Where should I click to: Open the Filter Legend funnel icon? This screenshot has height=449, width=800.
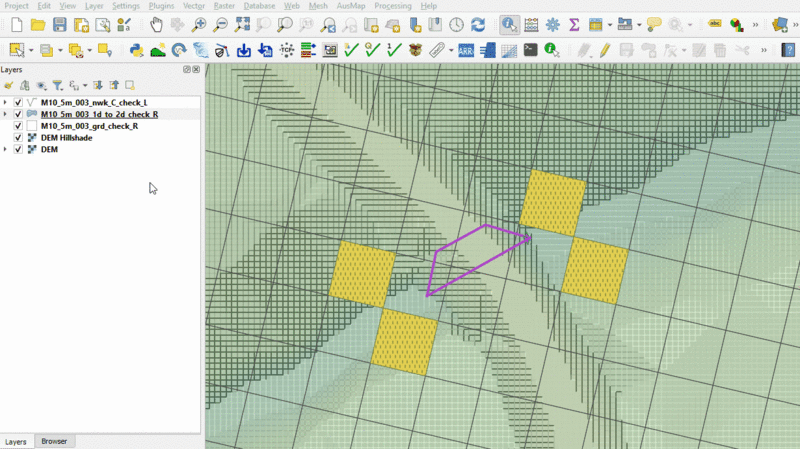coord(57,85)
